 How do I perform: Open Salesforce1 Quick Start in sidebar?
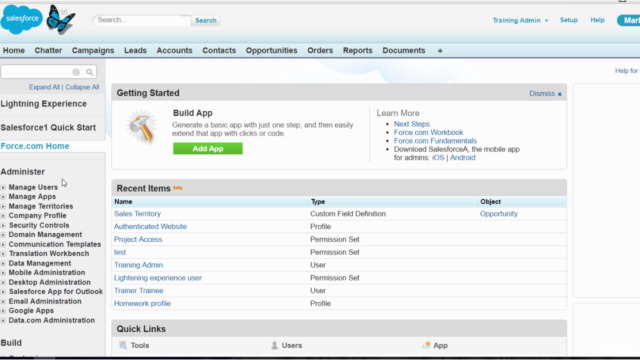click(48, 127)
